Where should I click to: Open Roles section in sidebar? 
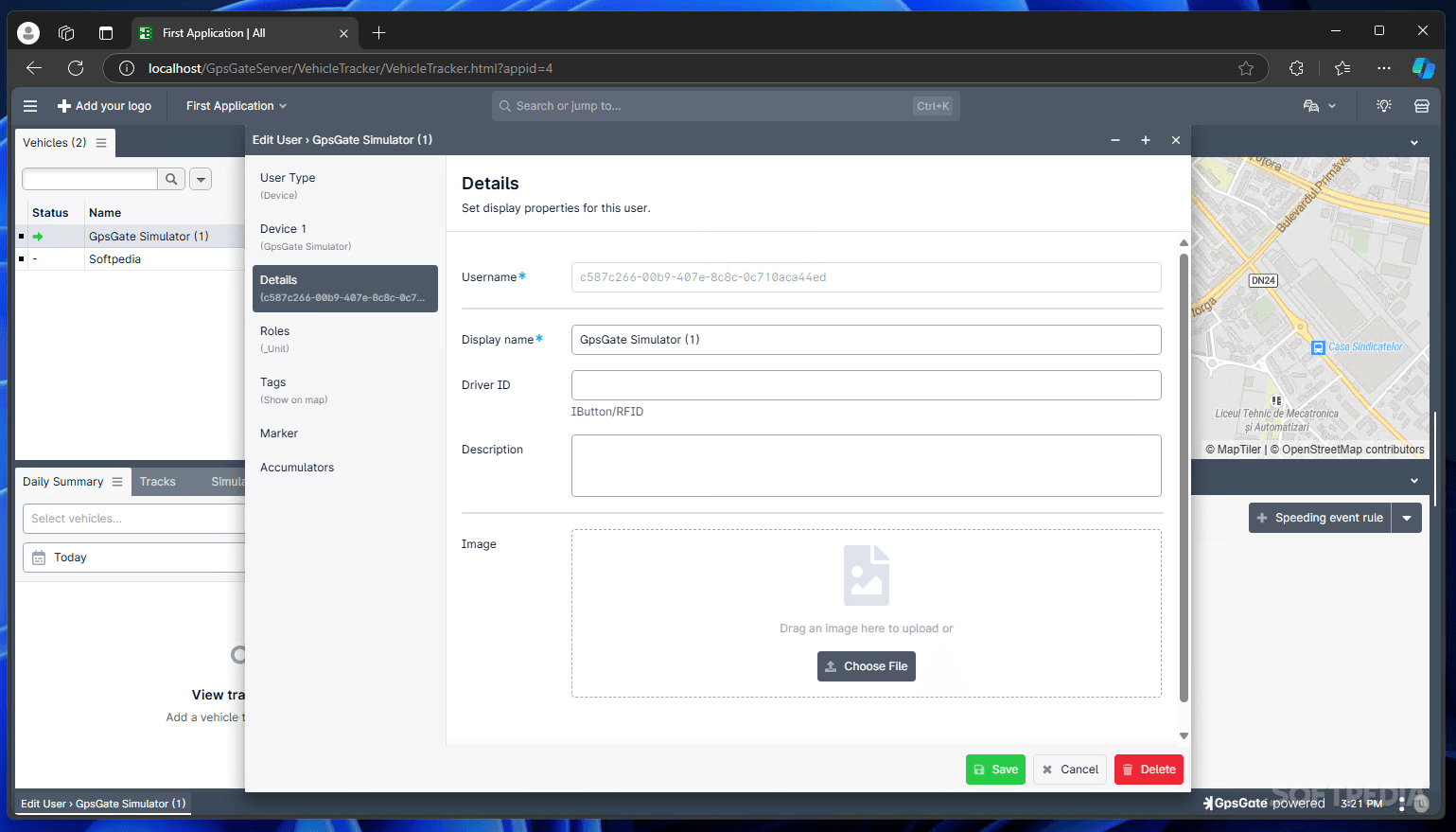(345, 339)
